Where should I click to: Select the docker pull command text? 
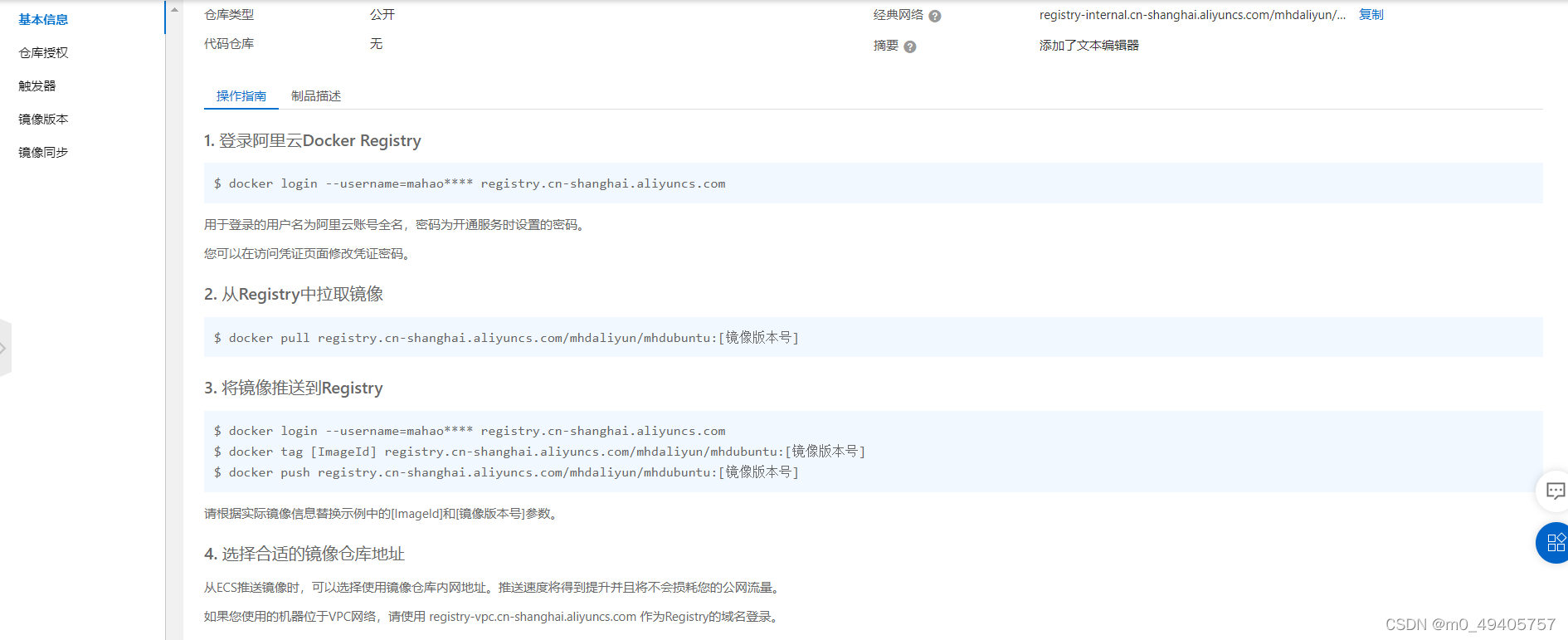tap(506, 338)
